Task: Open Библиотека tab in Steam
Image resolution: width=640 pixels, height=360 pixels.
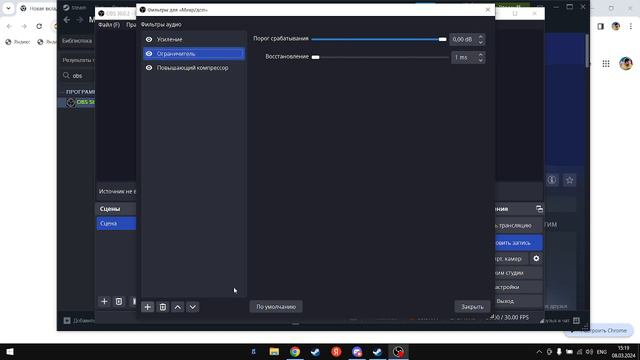Action: pos(77,41)
